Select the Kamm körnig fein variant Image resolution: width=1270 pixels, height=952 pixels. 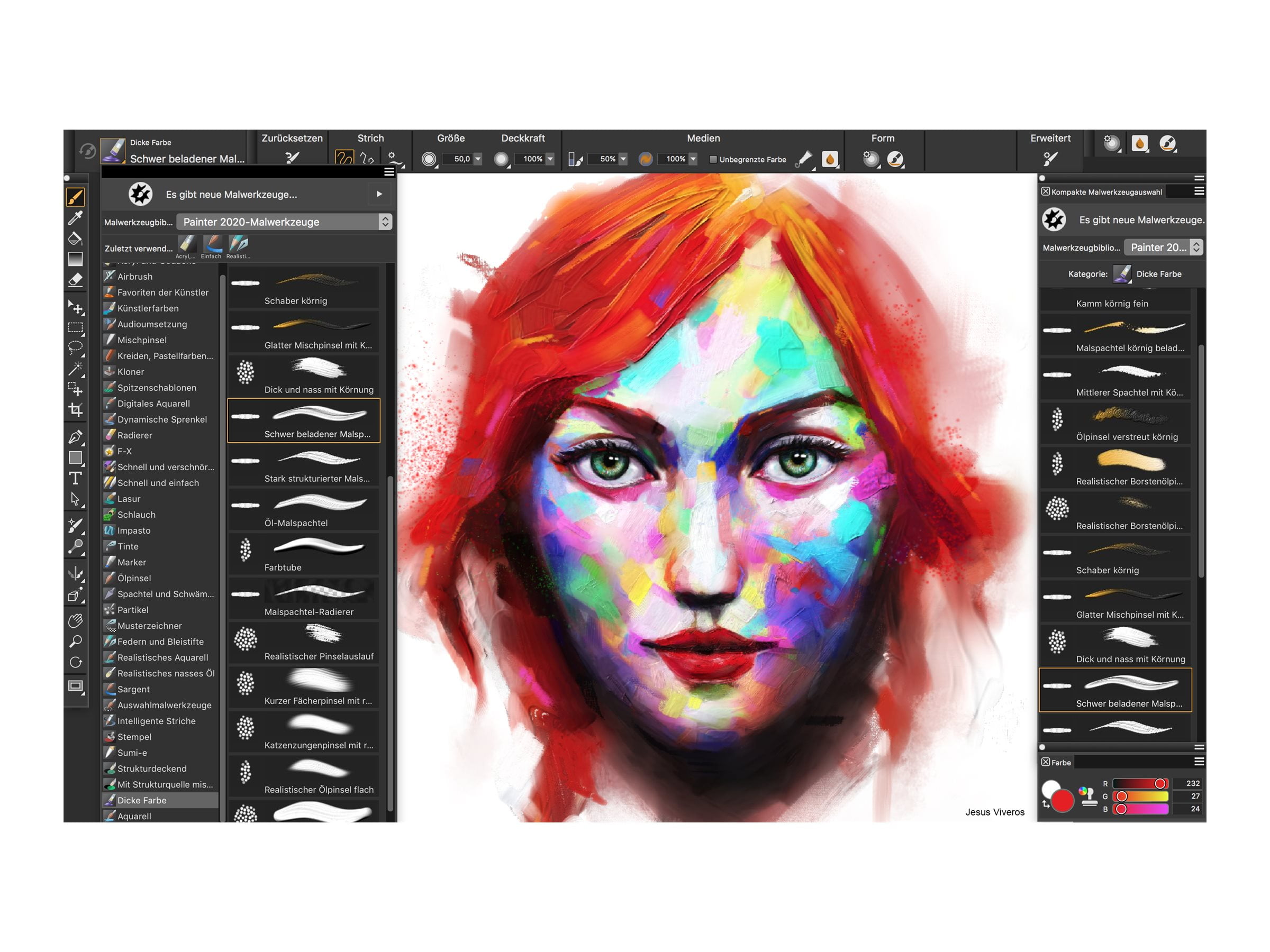coord(1115,299)
